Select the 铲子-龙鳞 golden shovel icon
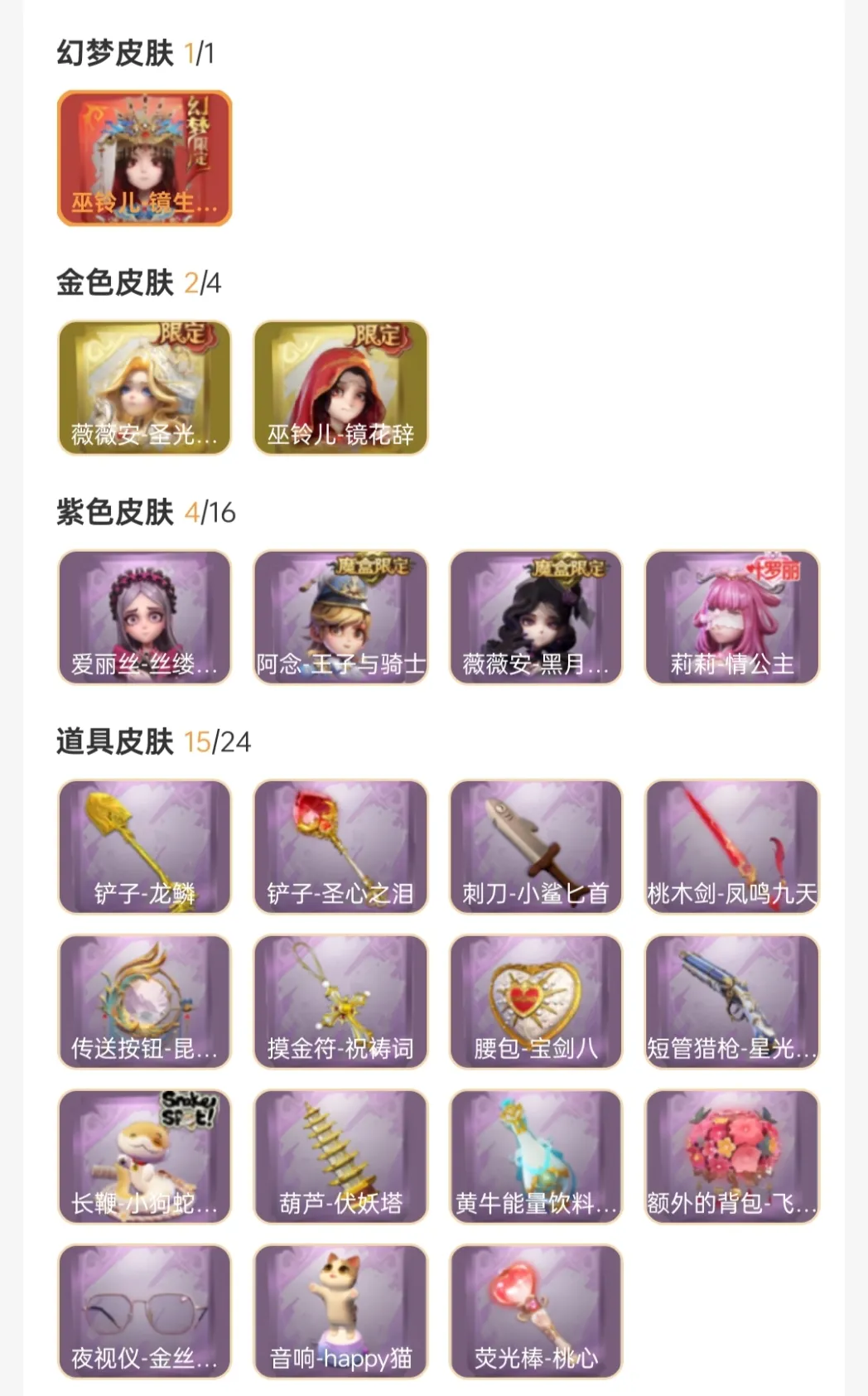This screenshot has height=1396, width=868. pos(144,847)
